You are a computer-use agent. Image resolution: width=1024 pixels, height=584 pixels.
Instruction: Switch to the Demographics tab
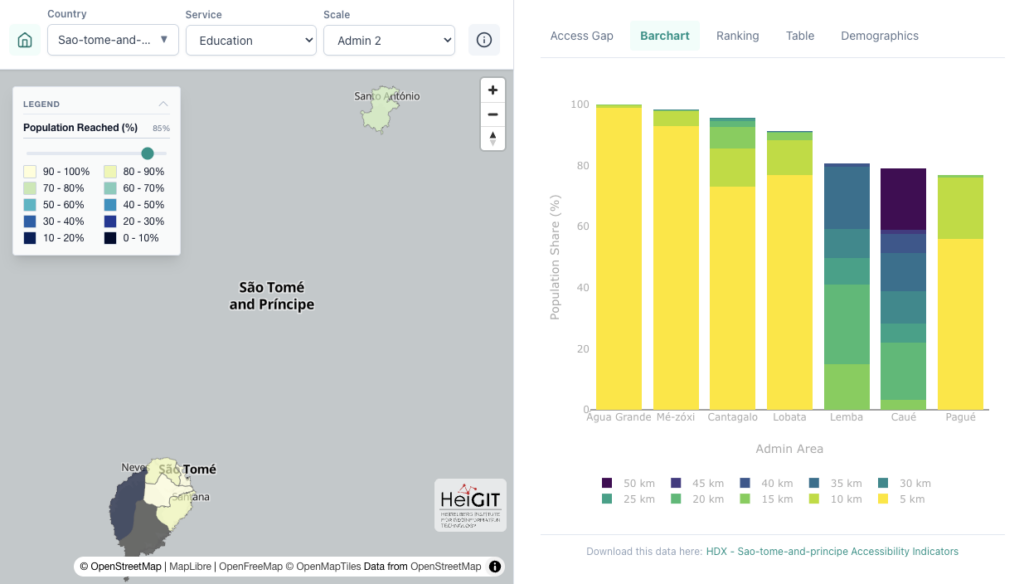879,36
